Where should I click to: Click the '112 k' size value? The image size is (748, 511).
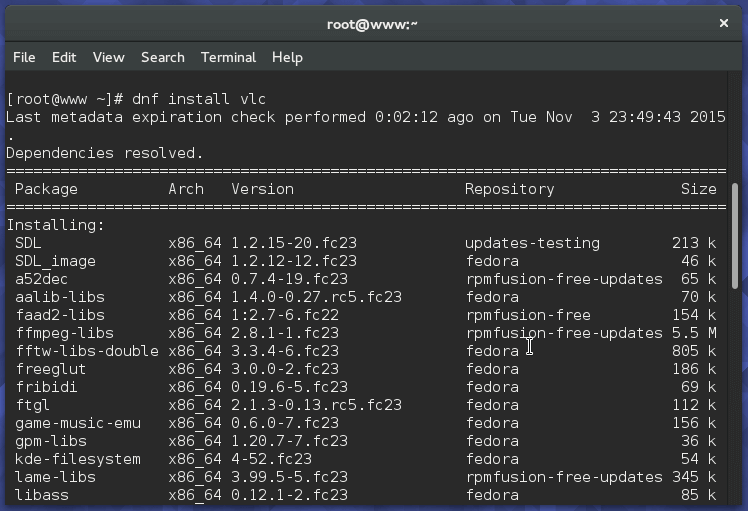pos(694,405)
